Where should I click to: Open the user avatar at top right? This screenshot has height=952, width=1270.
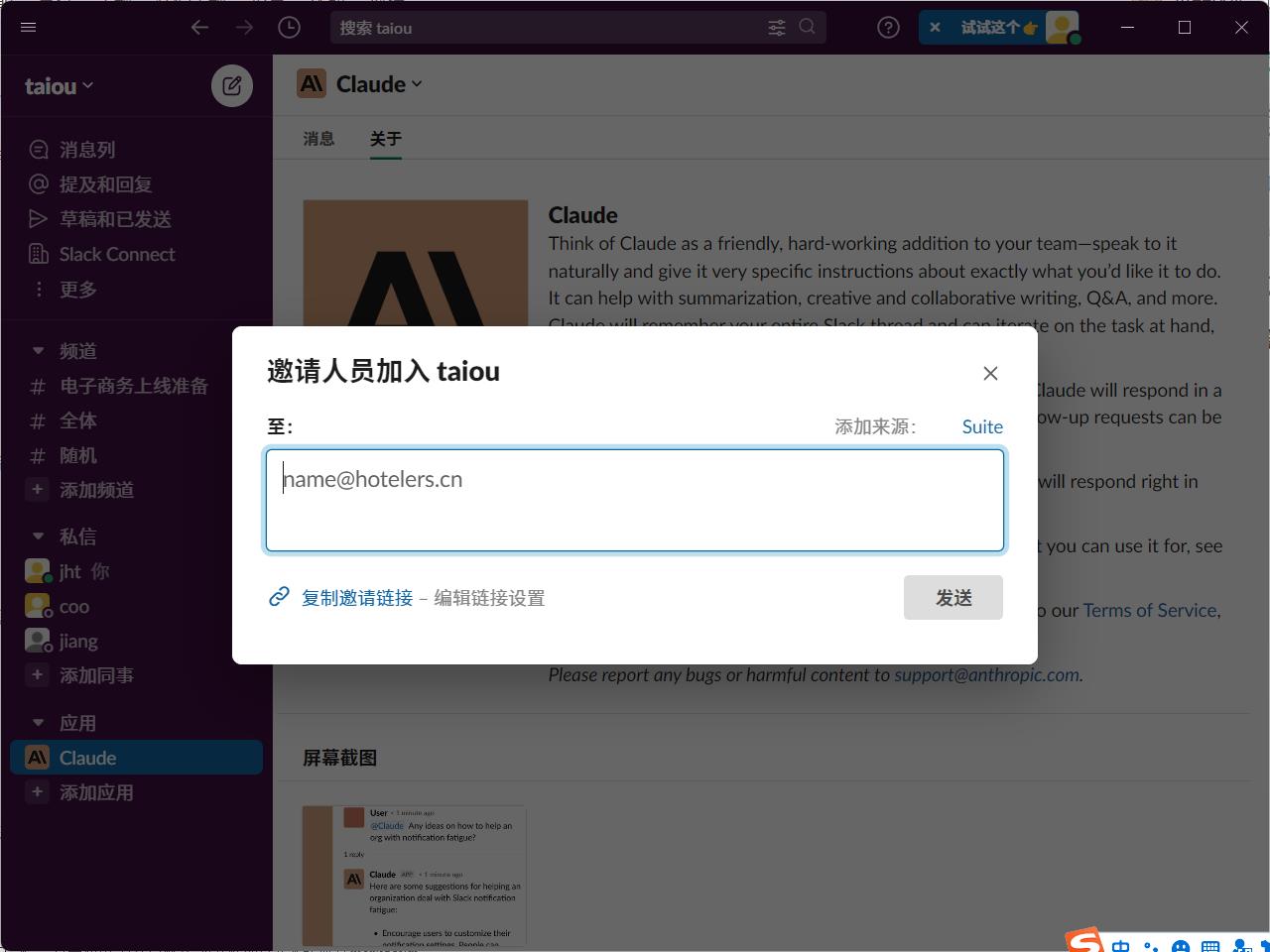(x=1062, y=27)
